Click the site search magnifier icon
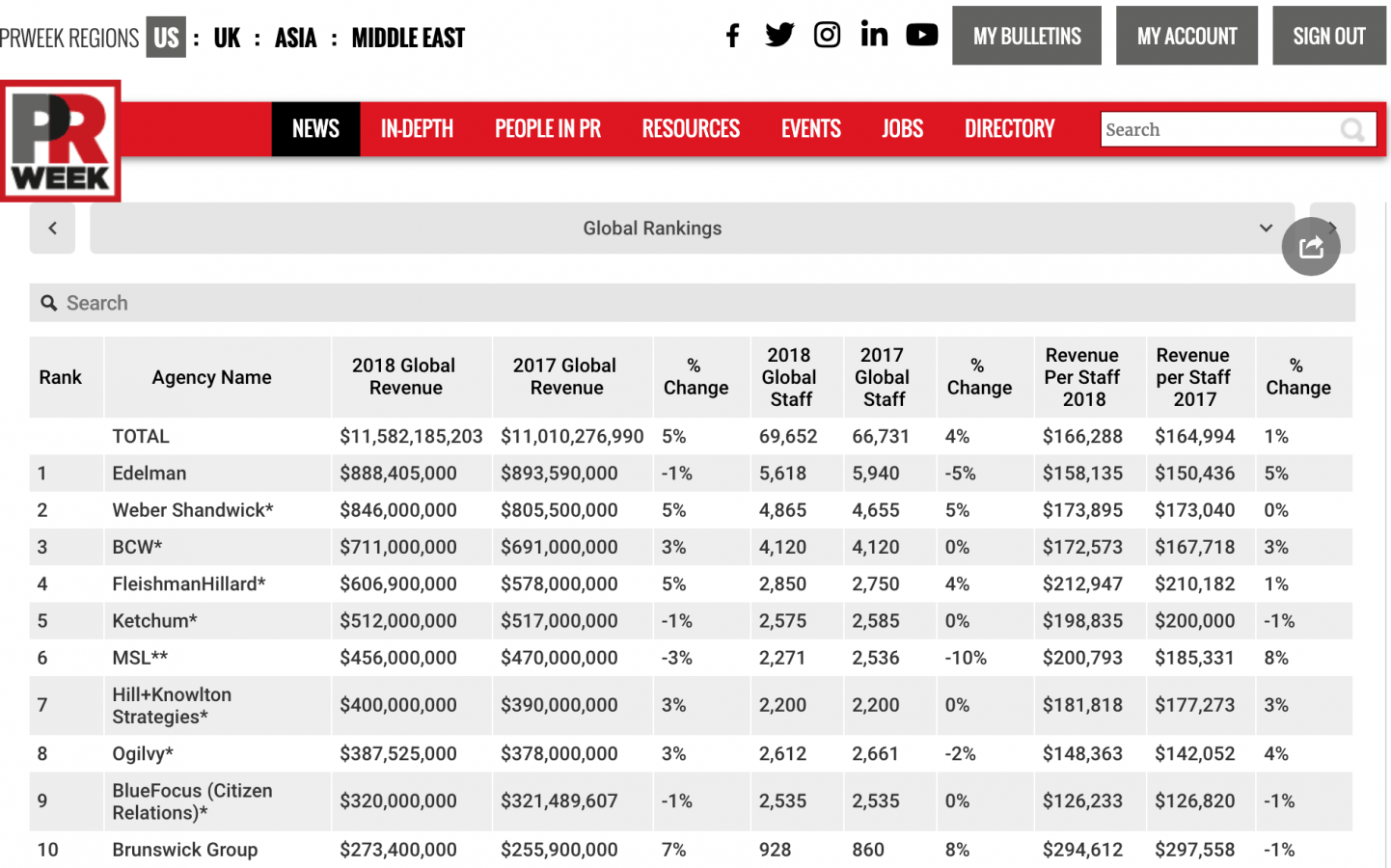 tap(1352, 130)
